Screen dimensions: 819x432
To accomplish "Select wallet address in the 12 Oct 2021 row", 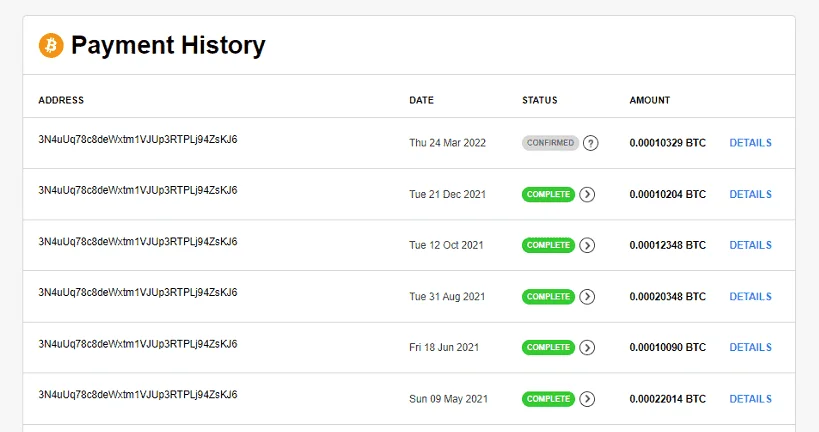I will coord(138,241).
